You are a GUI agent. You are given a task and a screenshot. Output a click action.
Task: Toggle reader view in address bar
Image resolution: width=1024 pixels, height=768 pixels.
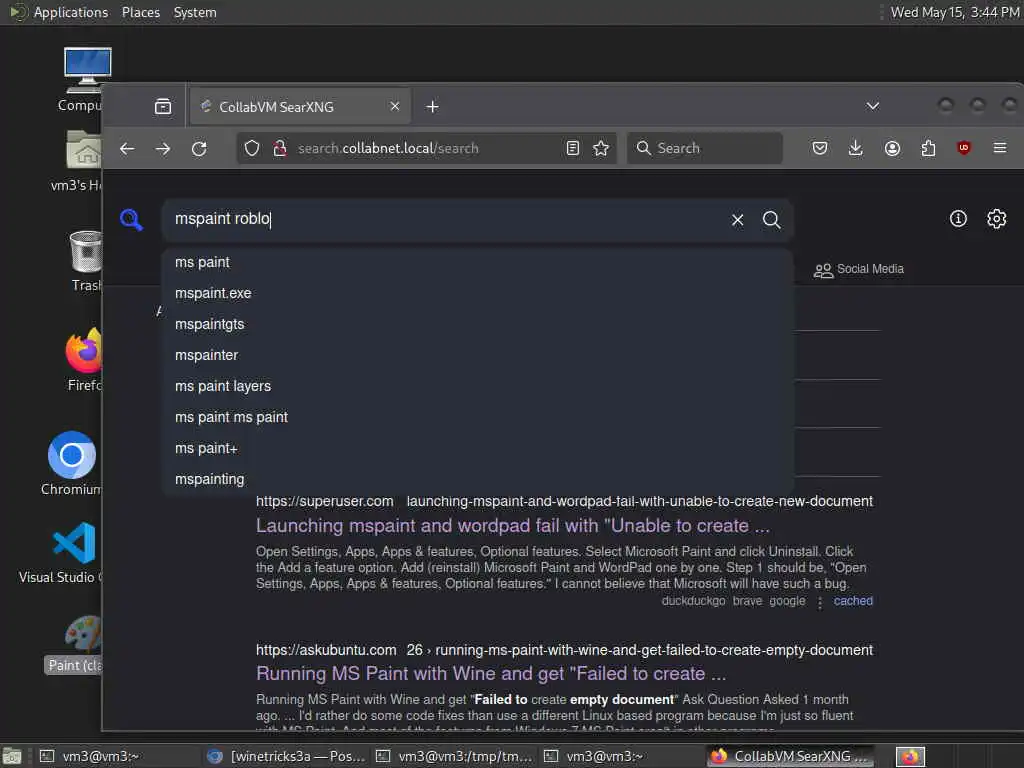click(x=573, y=148)
